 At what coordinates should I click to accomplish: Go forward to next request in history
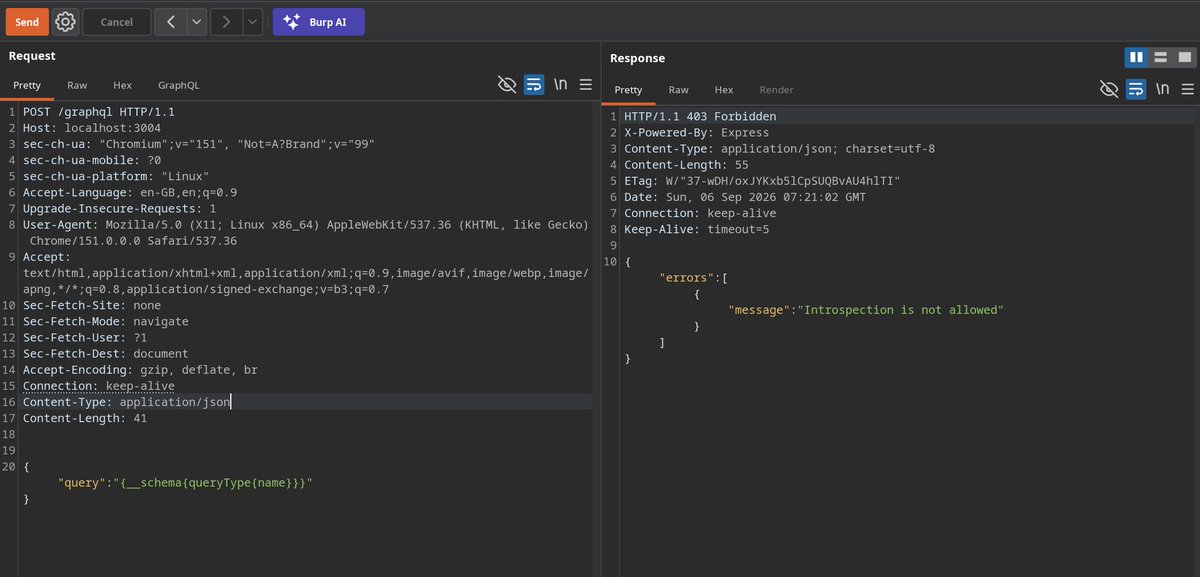pyautogui.click(x=227, y=22)
